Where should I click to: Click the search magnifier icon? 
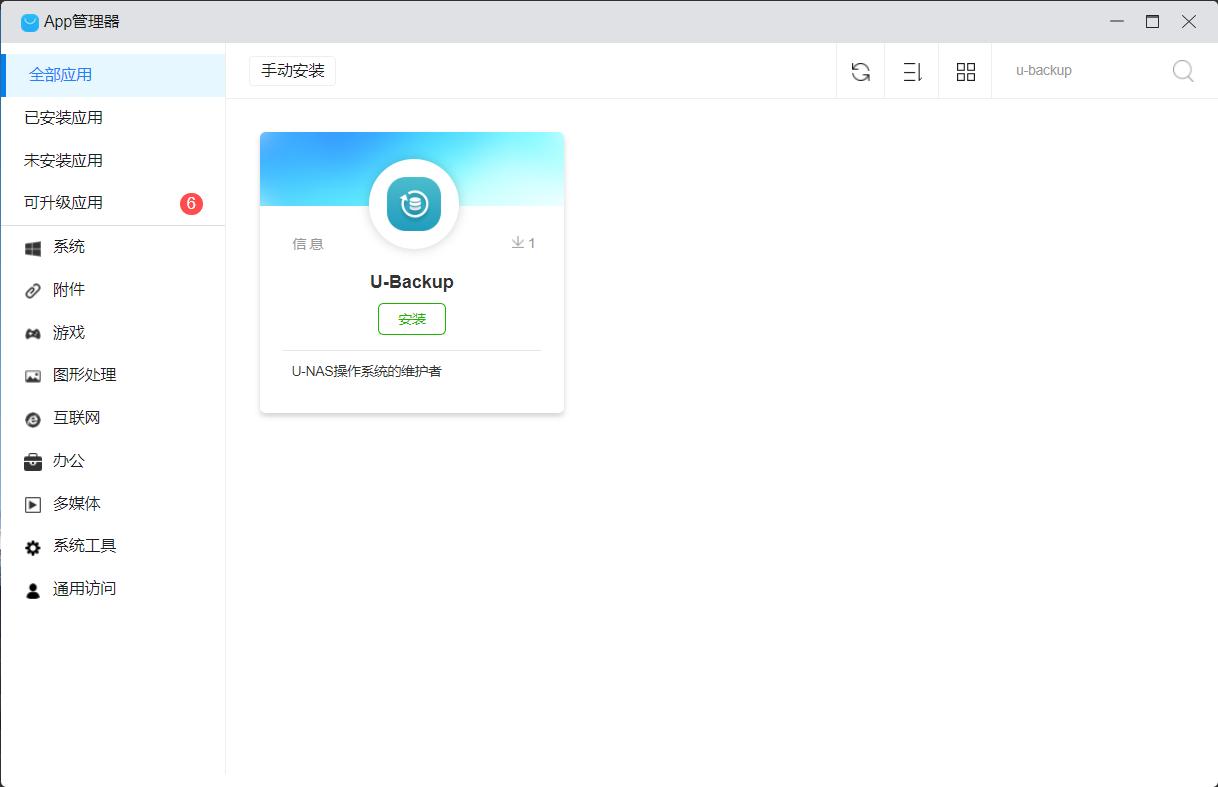1183,71
